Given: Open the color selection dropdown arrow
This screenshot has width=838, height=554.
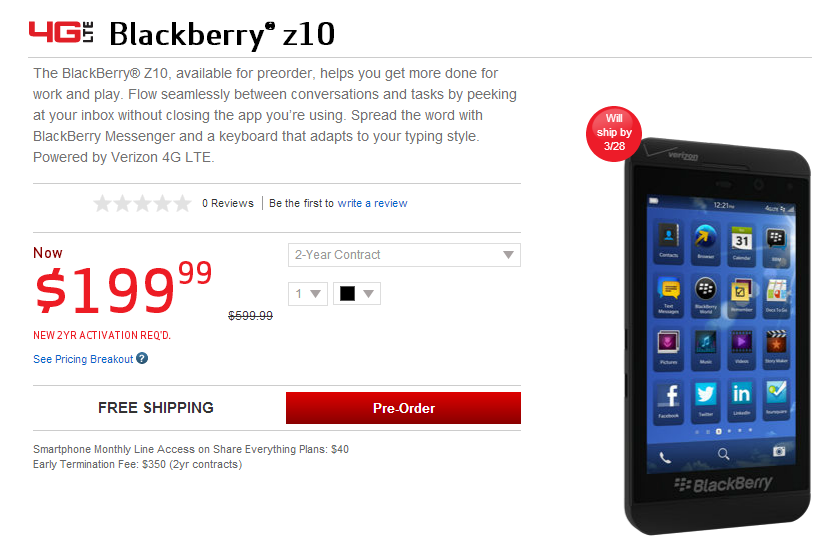Looking at the screenshot, I should (x=368, y=294).
